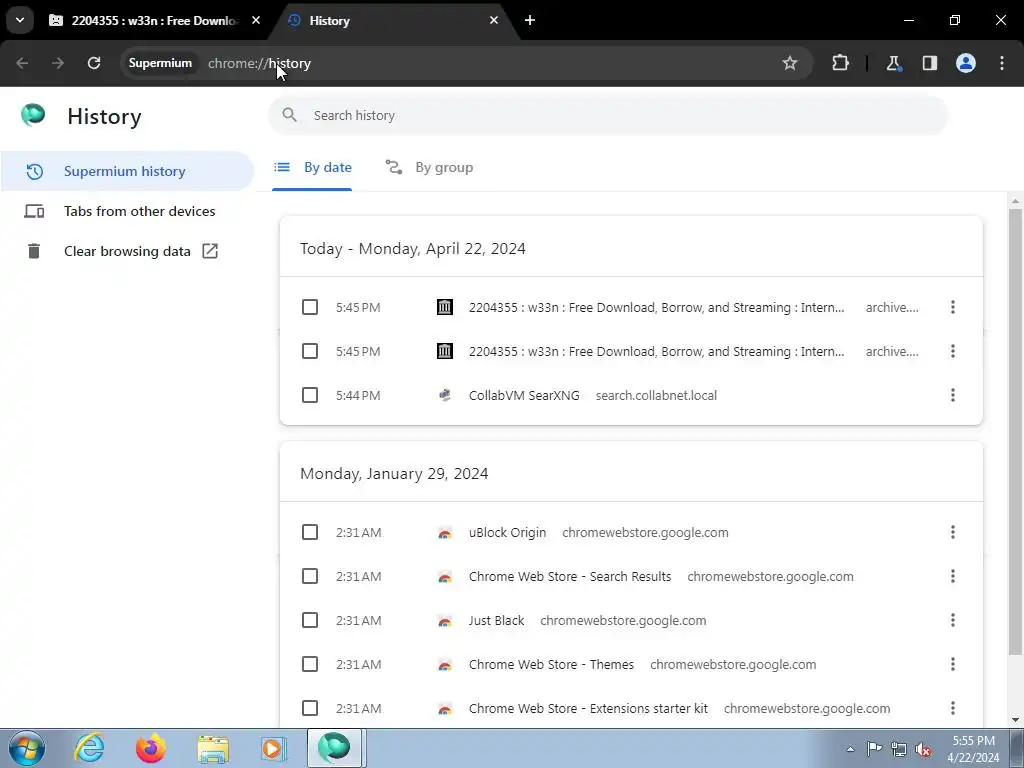Open actions menu for Search Results entry
The width and height of the screenshot is (1024, 768).
point(953,576)
